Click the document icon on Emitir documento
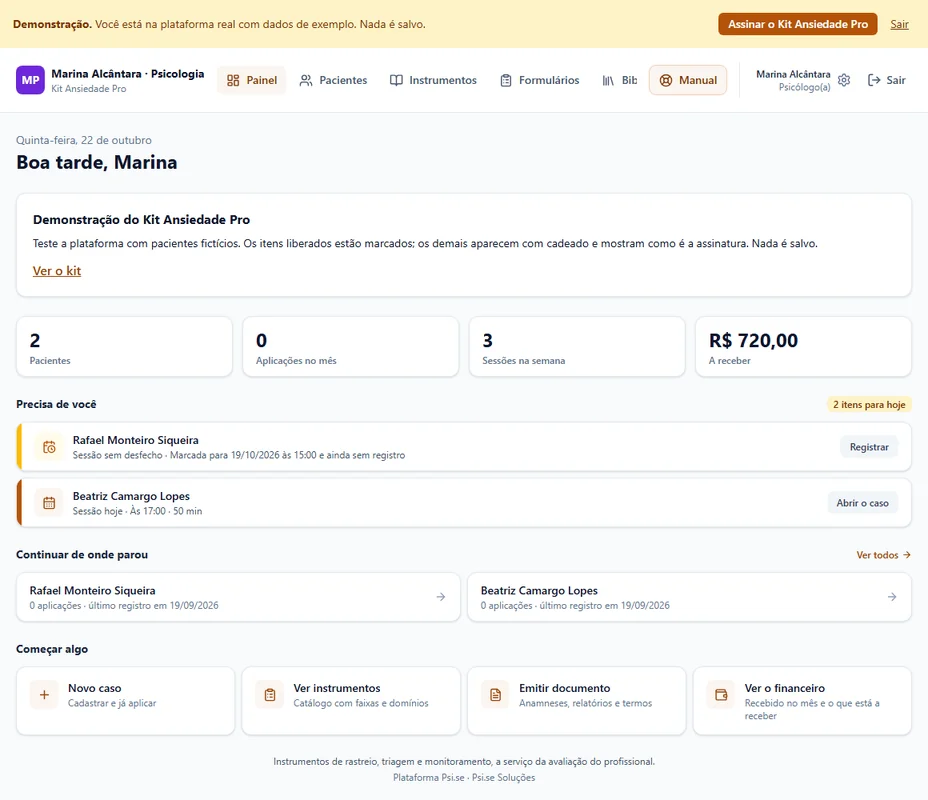The width and height of the screenshot is (928, 800). 495,695
